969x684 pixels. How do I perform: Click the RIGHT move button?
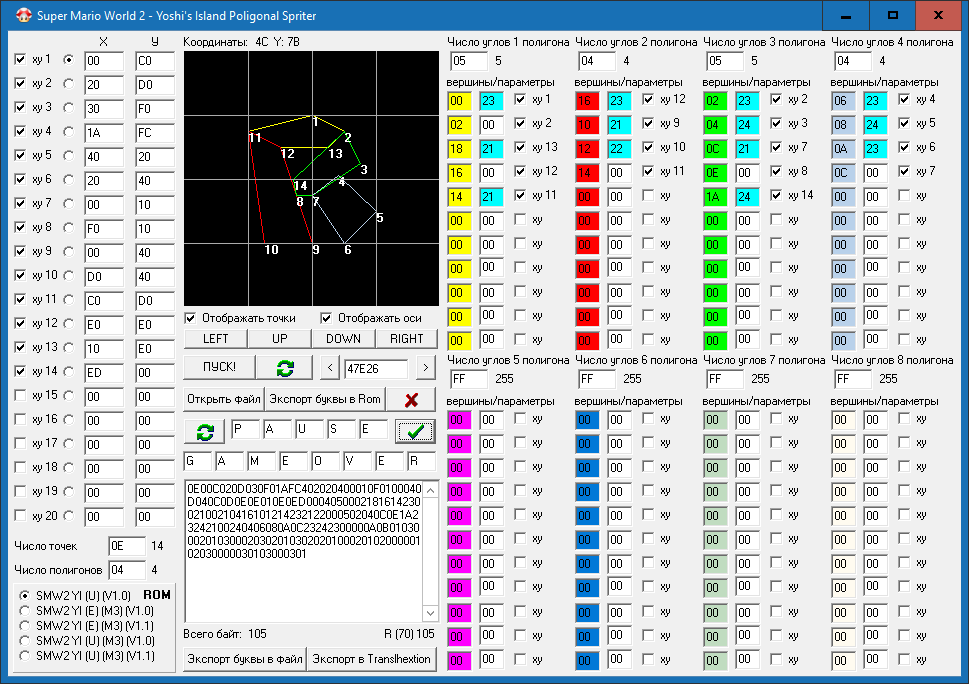point(407,339)
